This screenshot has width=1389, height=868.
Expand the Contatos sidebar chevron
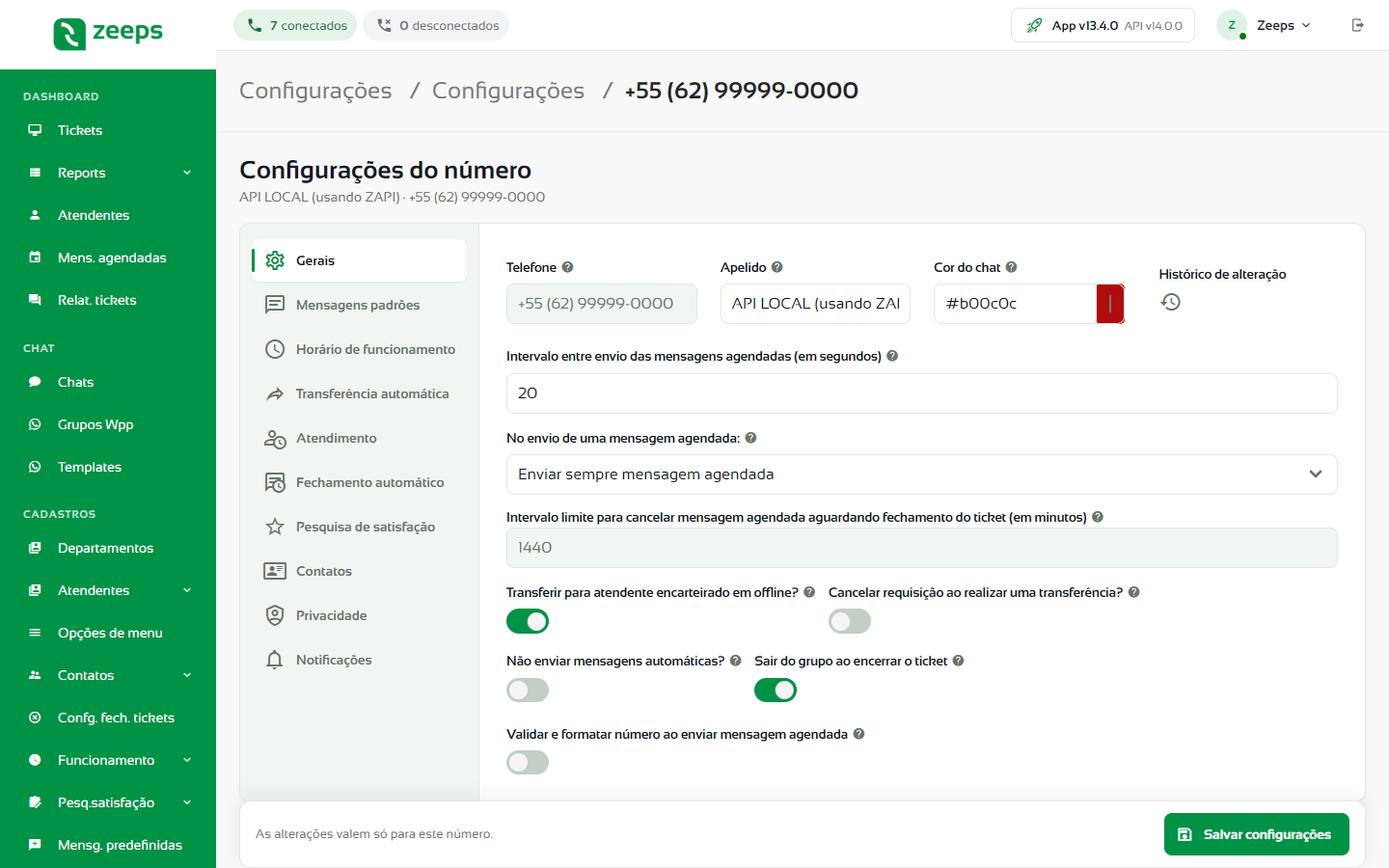(x=187, y=675)
